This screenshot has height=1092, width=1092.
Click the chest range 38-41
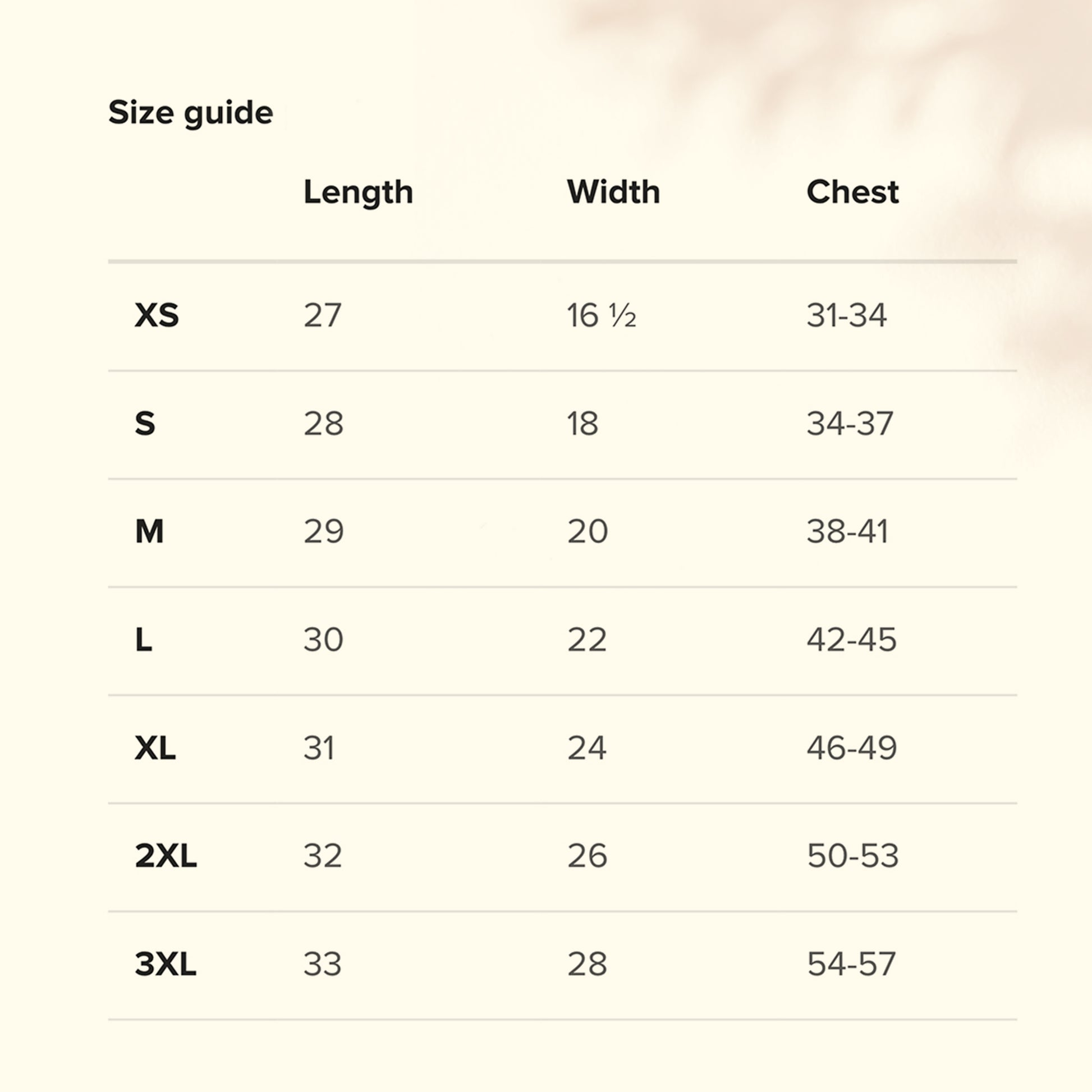click(x=847, y=531)
